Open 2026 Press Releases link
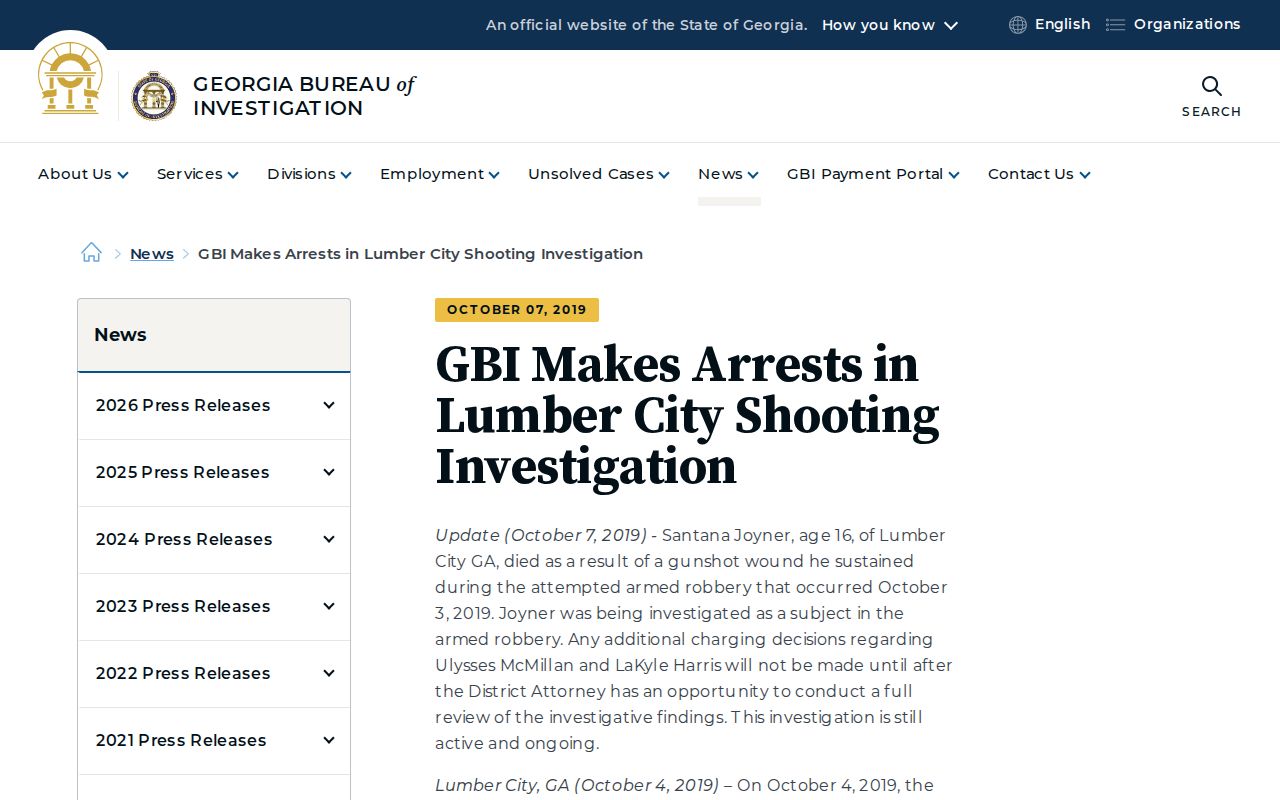The image size is (1280, 800). click(183, 405)
